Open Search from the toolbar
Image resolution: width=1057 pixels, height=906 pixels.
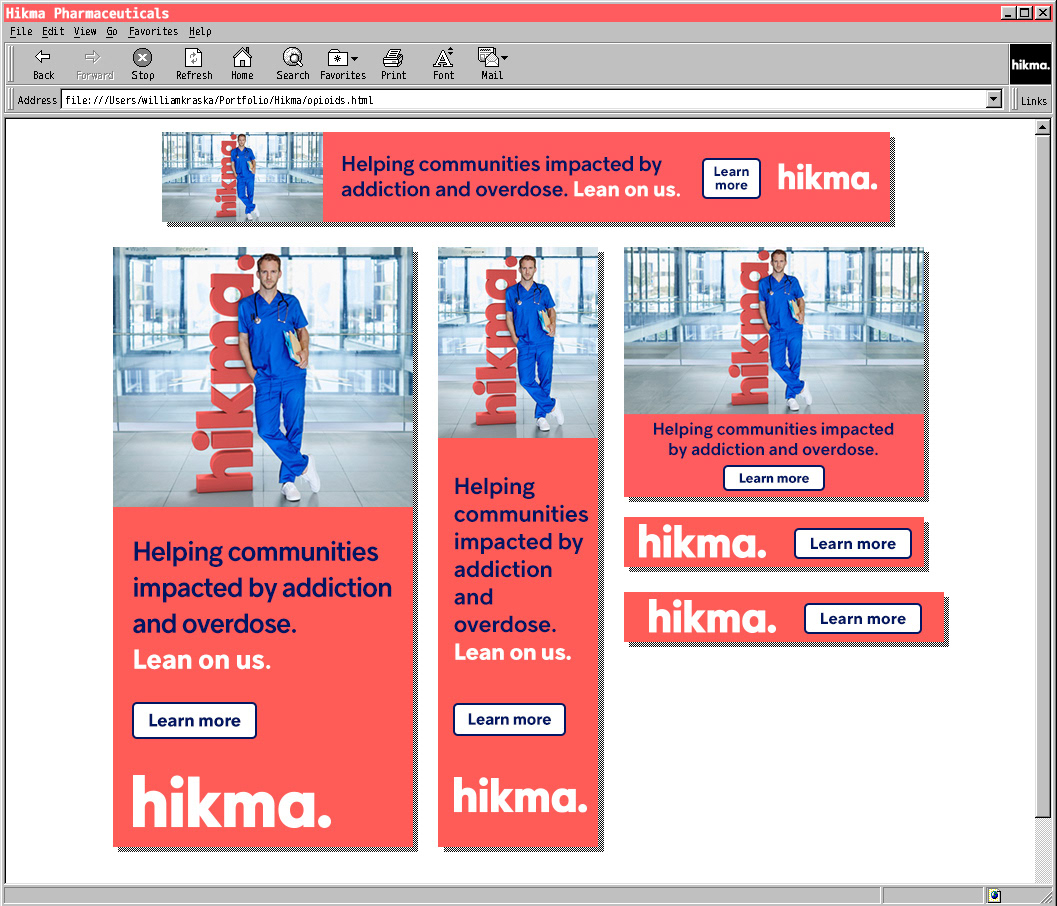point(293,64)
